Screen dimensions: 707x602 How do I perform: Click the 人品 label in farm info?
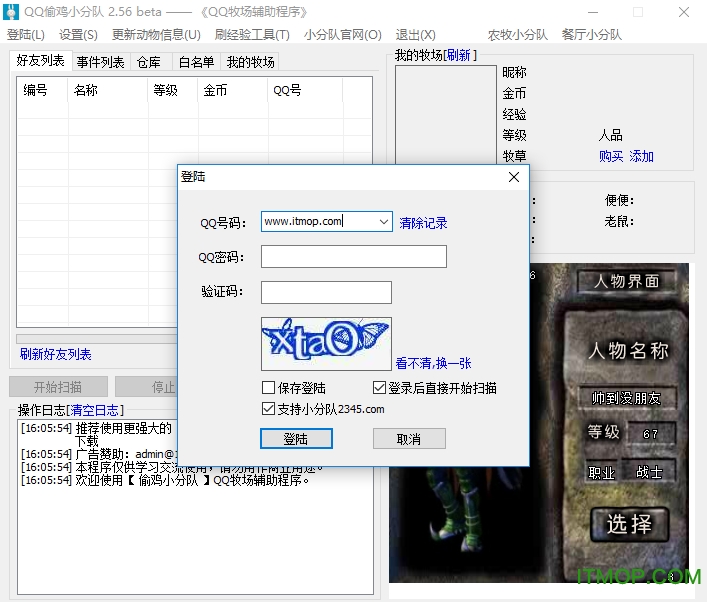pos(611,135)
